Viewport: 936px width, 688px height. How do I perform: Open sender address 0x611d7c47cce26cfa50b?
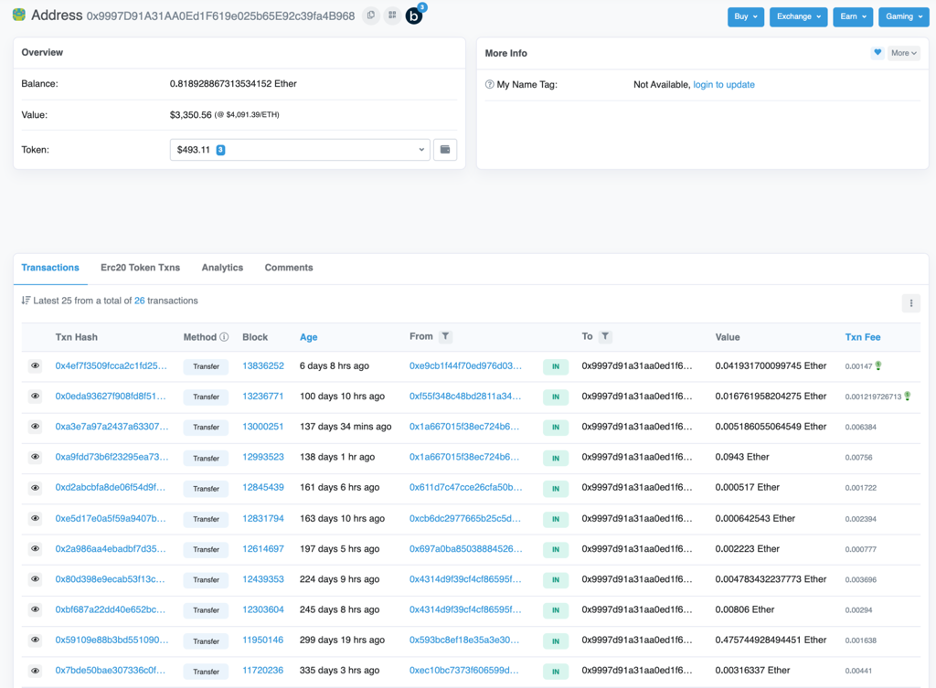pos(466,488)
